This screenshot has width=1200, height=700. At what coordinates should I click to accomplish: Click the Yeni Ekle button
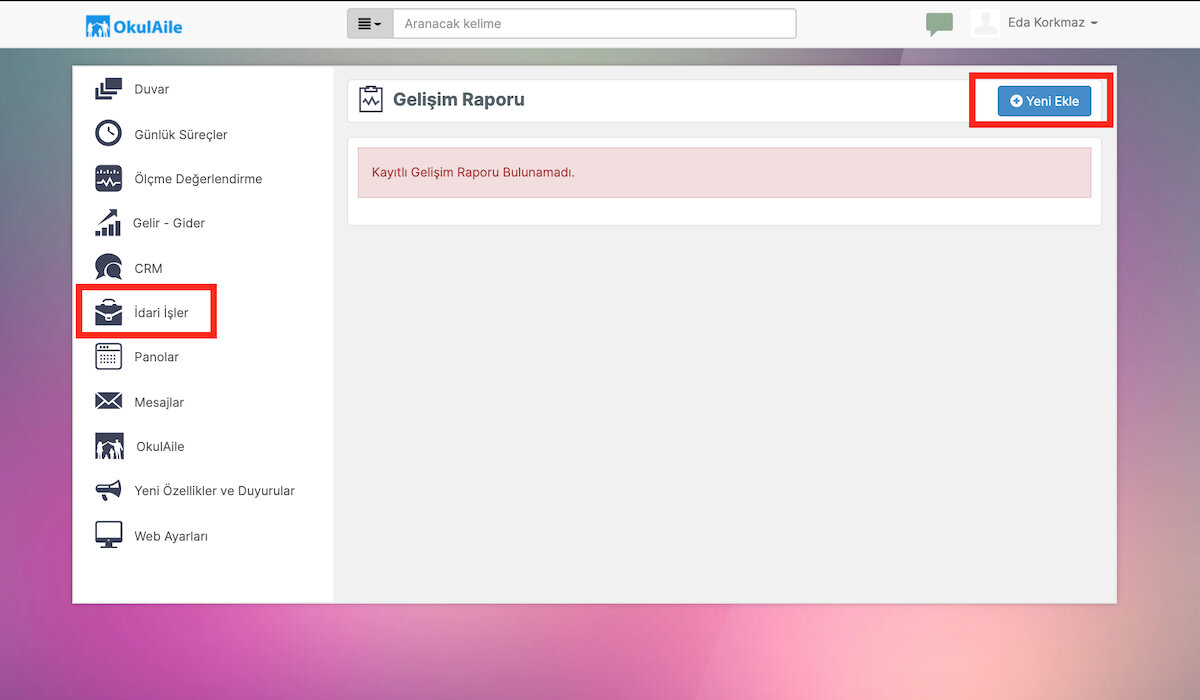(1044, 101)
